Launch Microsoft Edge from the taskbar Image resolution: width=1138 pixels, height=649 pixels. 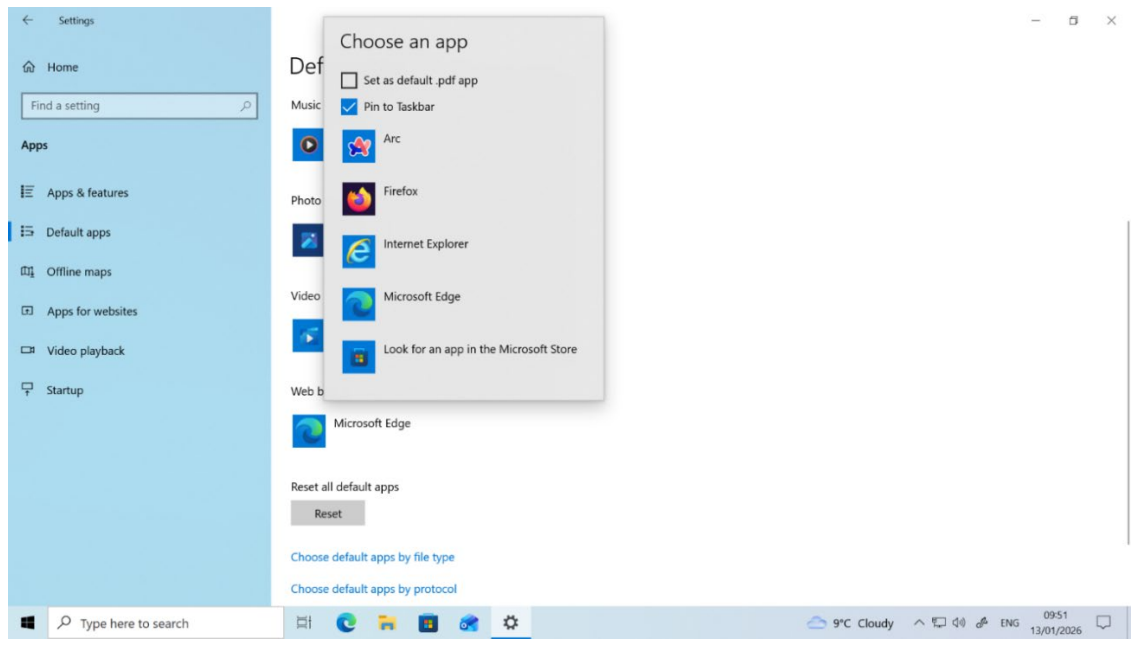[346, 623]
